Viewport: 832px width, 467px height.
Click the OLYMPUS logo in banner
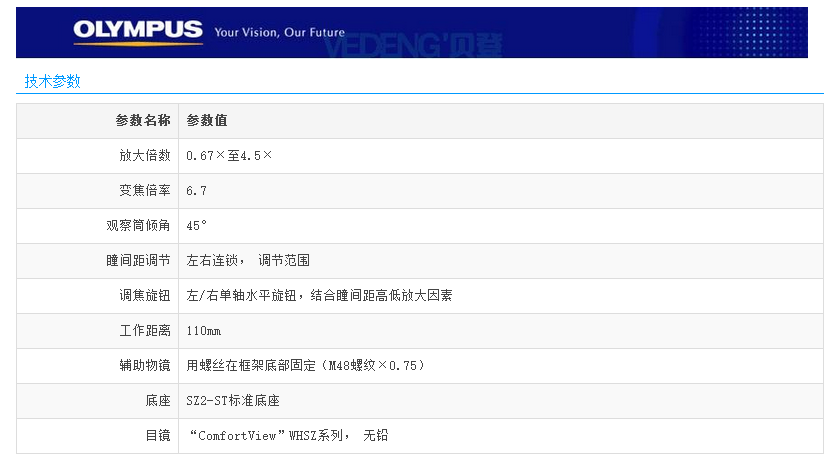[137, 31]
